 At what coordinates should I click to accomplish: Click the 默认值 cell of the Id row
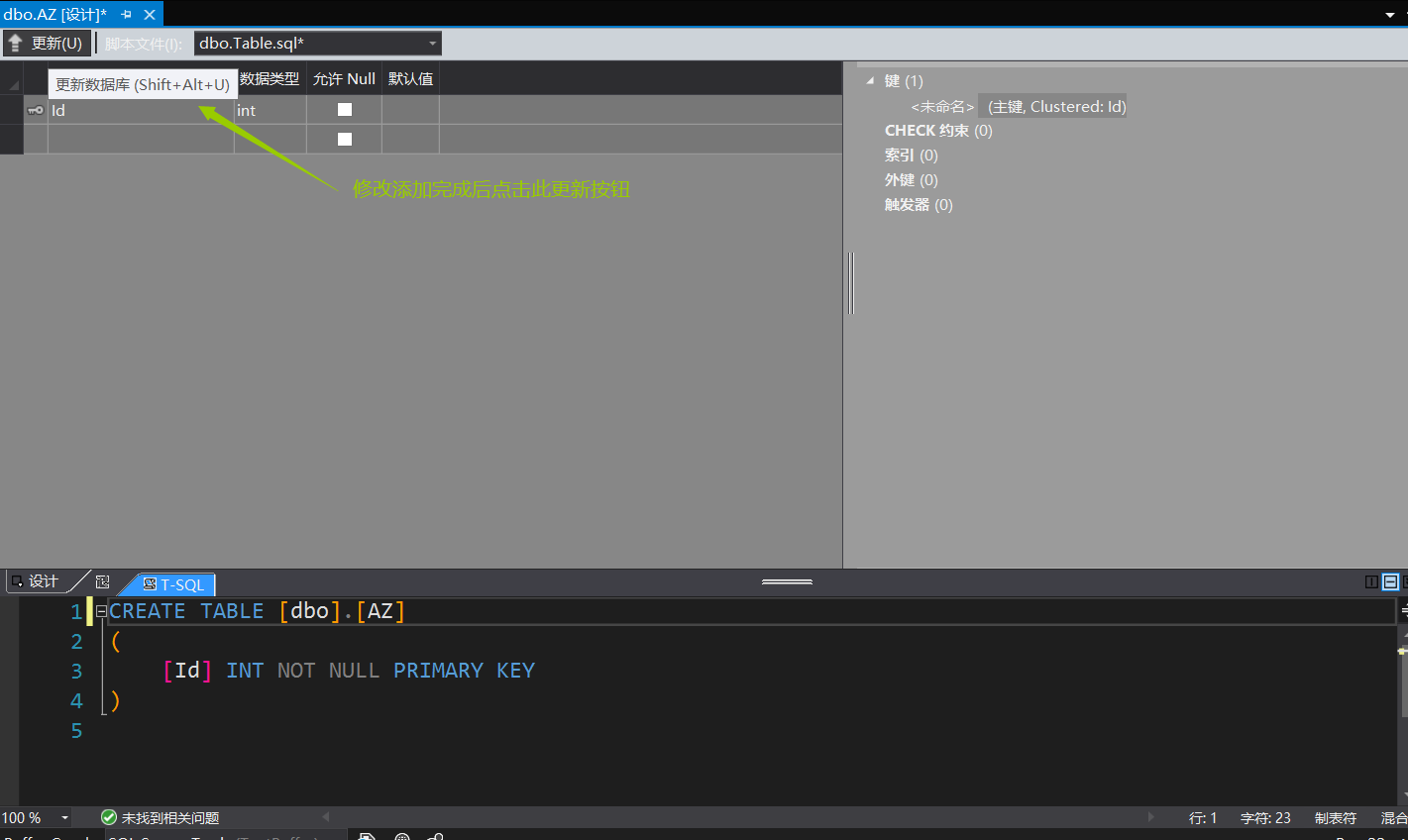click(x=409, y=109)
